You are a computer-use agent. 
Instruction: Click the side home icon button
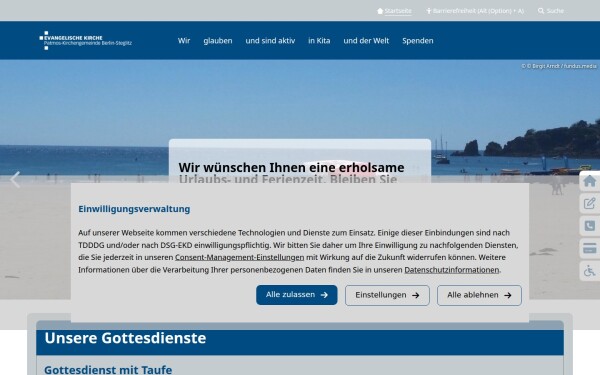click(x=590, y=181)
